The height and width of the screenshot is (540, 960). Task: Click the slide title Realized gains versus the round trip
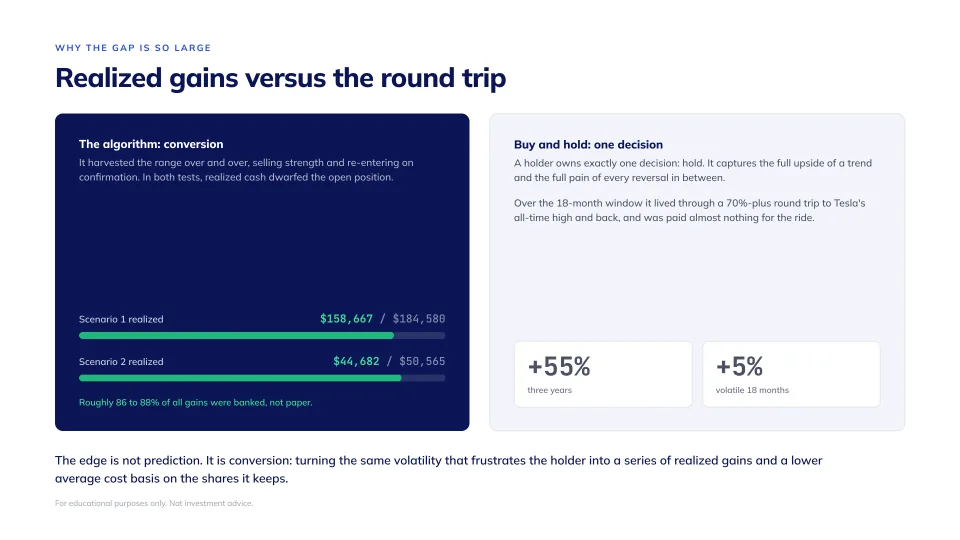click(280, 78)
